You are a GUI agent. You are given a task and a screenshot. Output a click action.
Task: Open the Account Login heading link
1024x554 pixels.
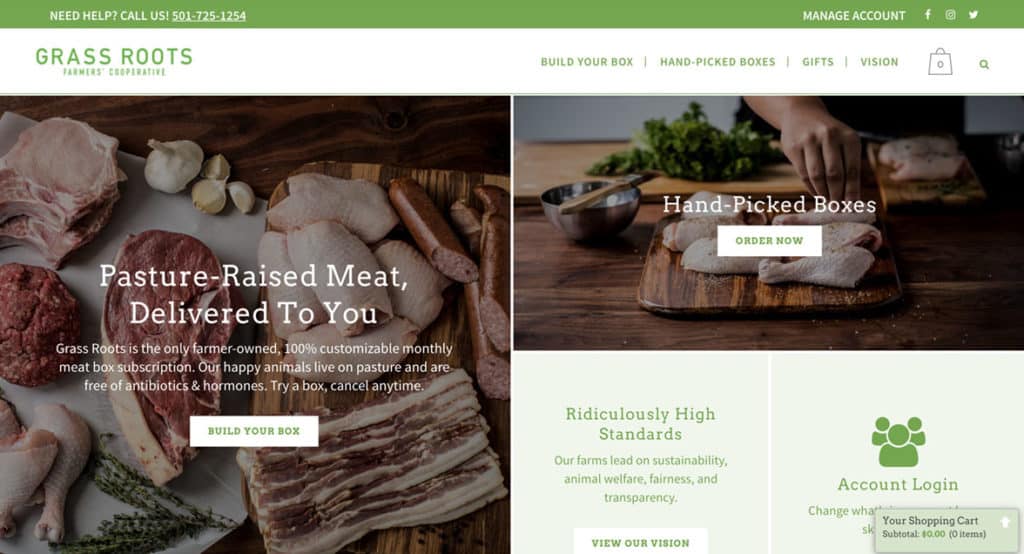[x=898, y=484]
